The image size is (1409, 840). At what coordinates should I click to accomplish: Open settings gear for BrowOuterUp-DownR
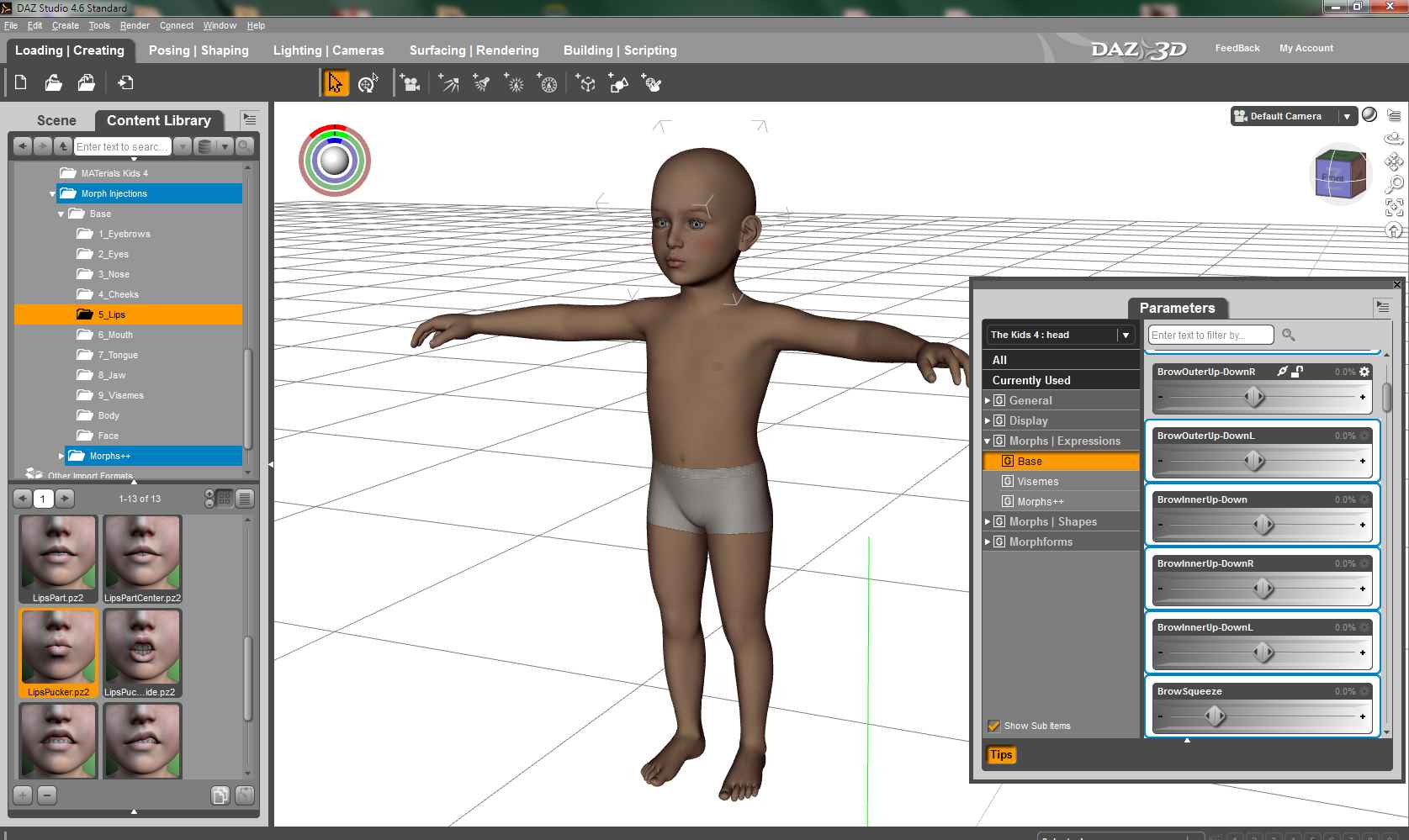click(1364, 372)
